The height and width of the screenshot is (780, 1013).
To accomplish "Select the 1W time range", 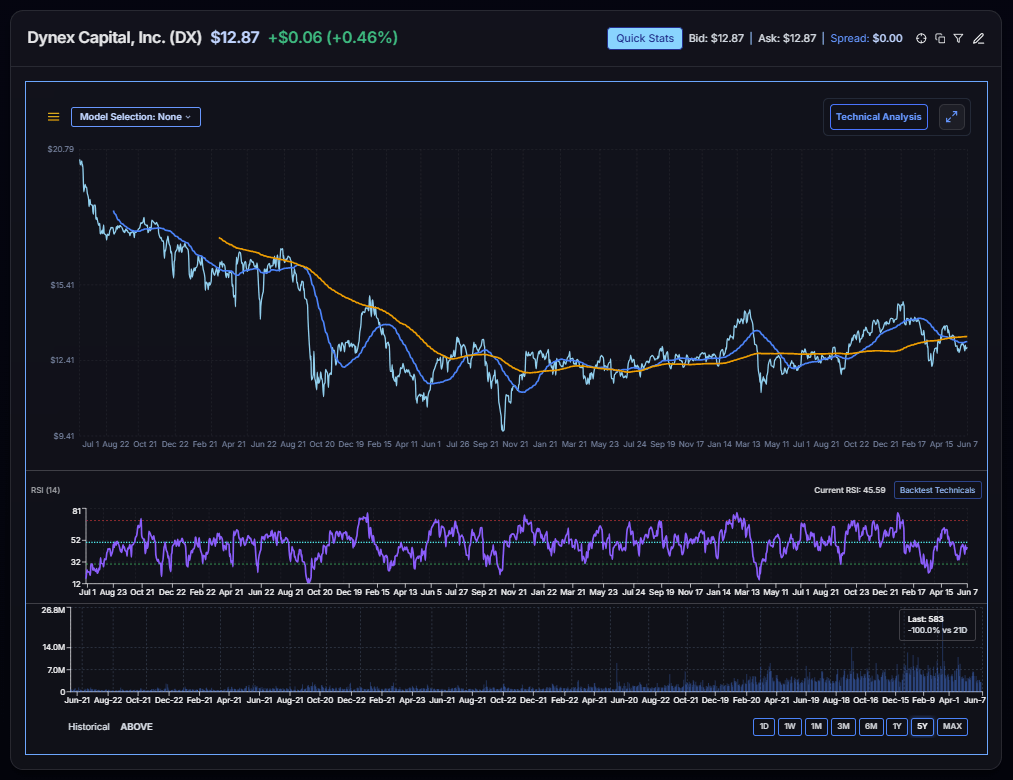I will pos(790,726).
